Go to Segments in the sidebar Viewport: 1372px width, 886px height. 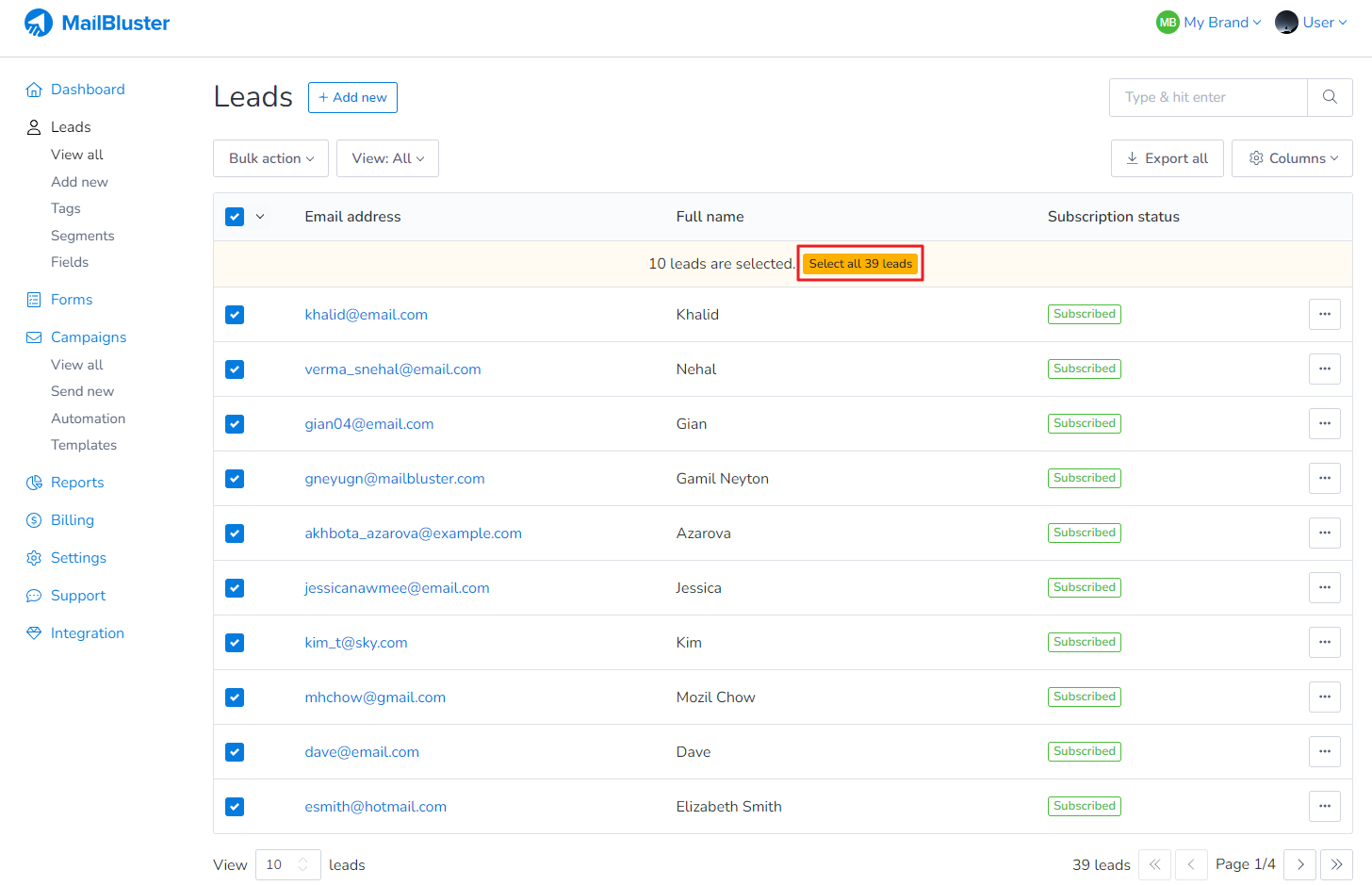tap(83, 235)
